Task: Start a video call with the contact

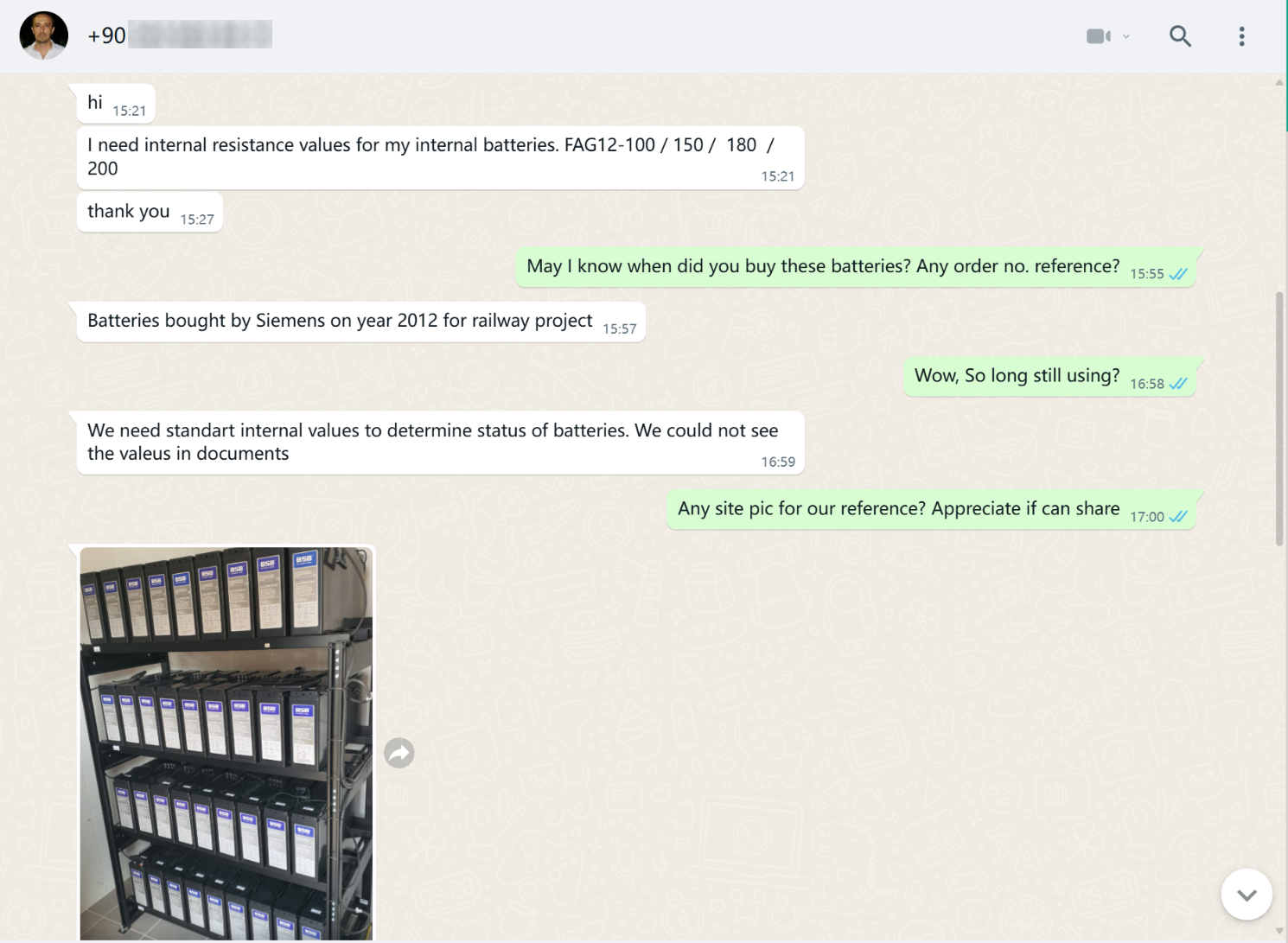Action: pos(1099,36)
